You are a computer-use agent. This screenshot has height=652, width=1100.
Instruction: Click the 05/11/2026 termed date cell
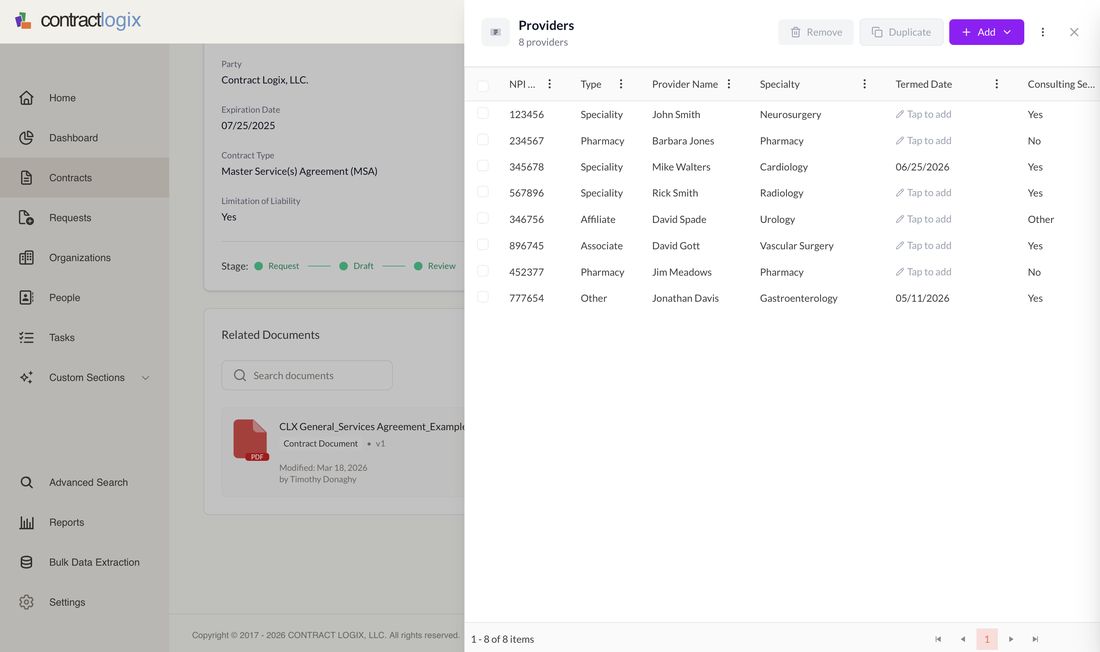tap(923, 298)
